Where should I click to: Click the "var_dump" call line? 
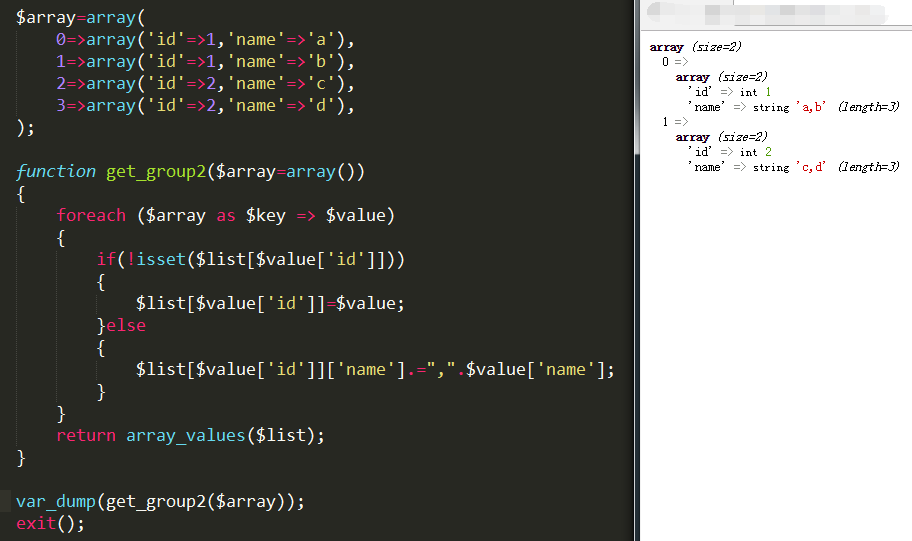coord(160,501)
